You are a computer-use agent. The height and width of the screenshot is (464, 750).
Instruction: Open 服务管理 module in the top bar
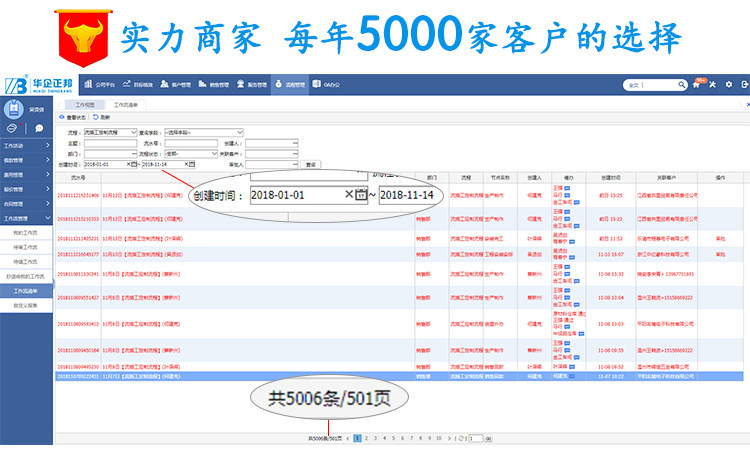pos(252,84)
